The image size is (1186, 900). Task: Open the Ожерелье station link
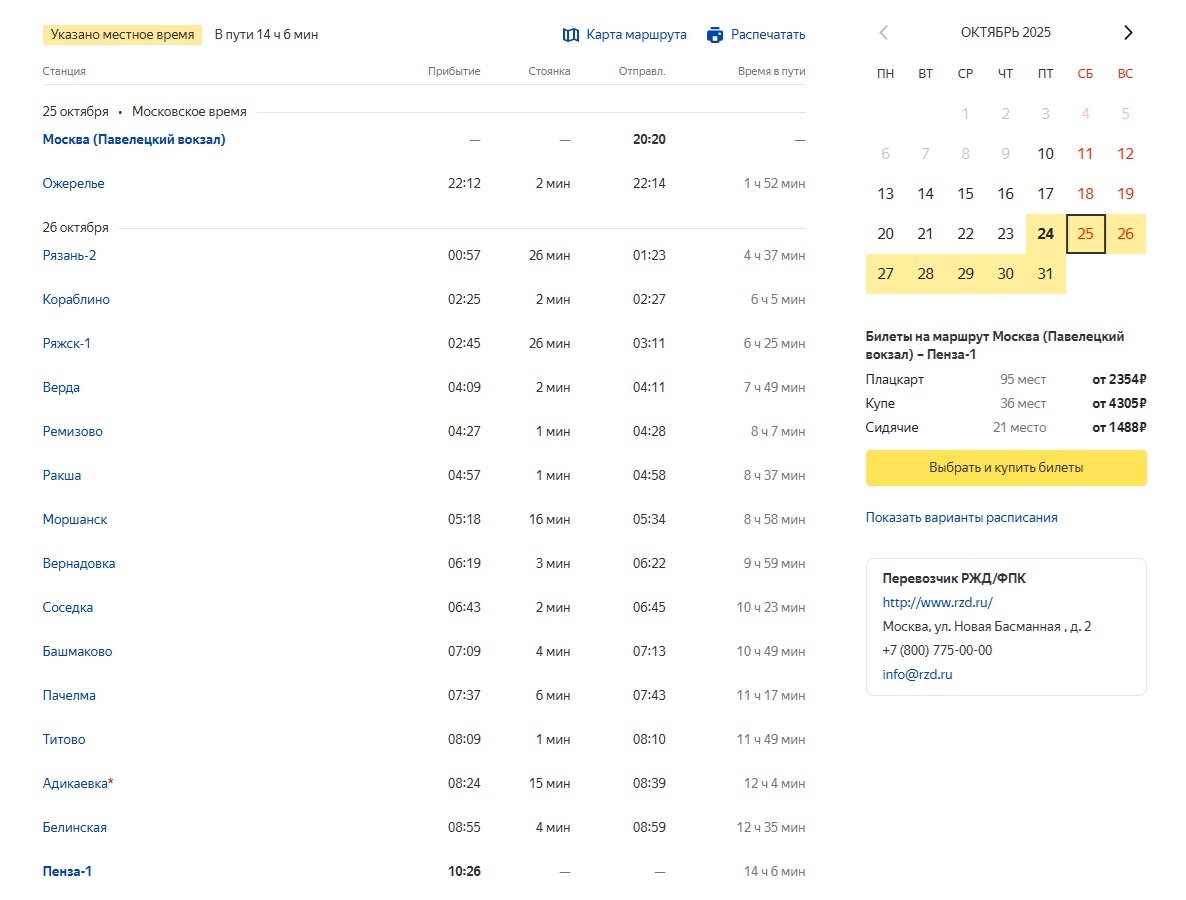[73, 183]
